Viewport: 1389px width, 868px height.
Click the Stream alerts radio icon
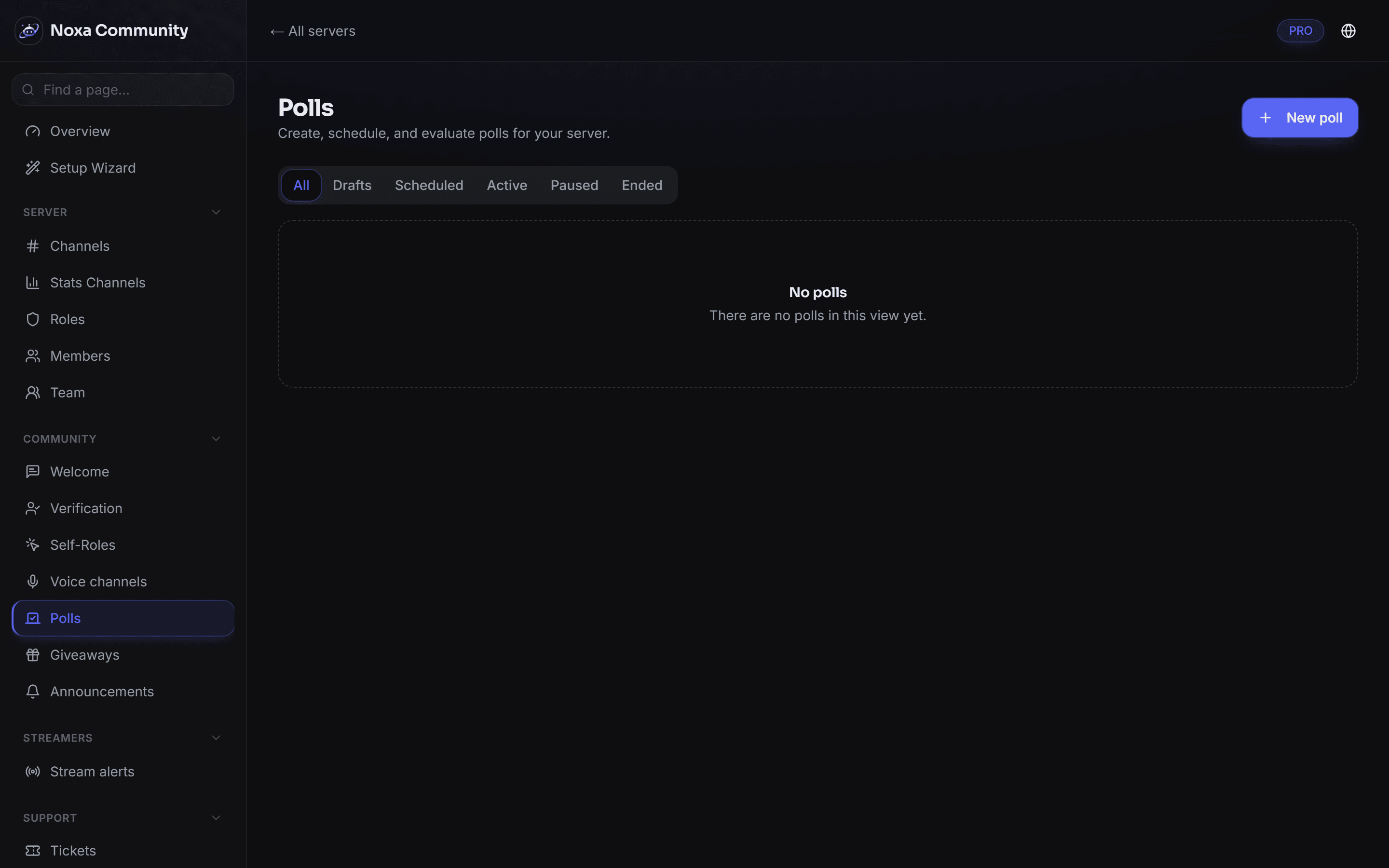[x=33, y=772]
